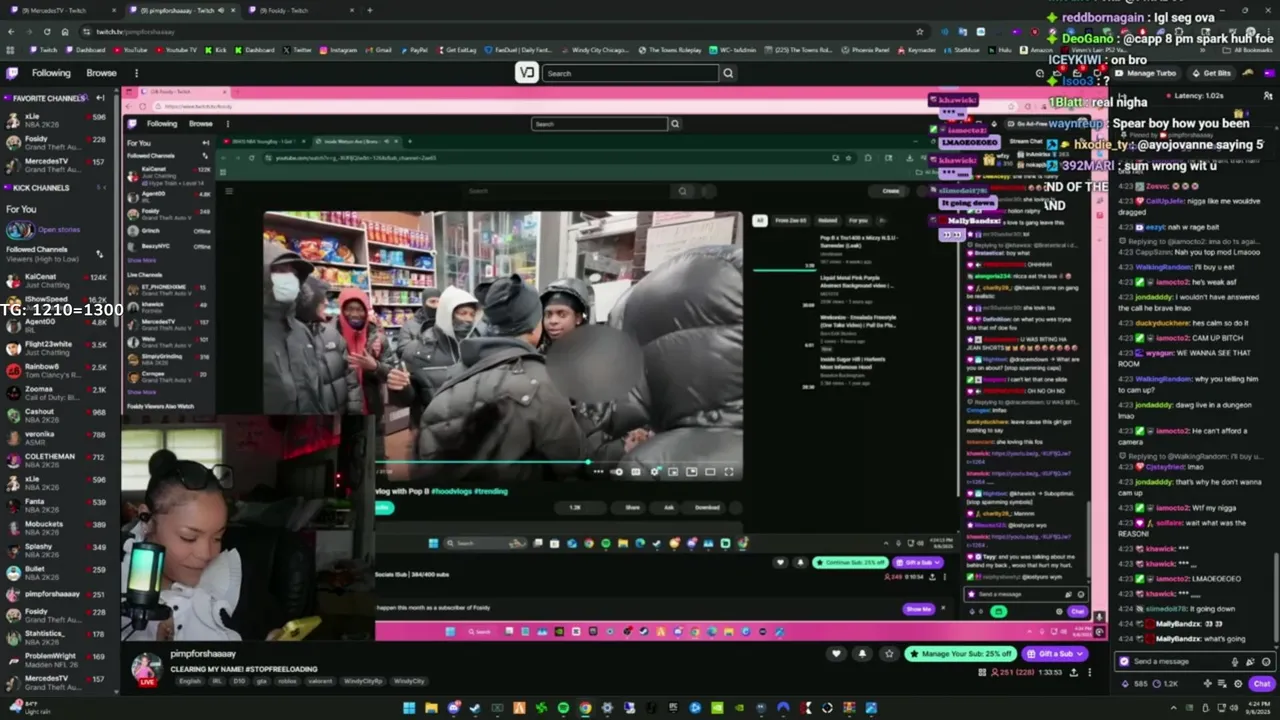Image resolution: width=1280 pixels, height=720 pixels.
Task: Collapse the Favorite Channels sidebar arrow
Action: (100, 98)
